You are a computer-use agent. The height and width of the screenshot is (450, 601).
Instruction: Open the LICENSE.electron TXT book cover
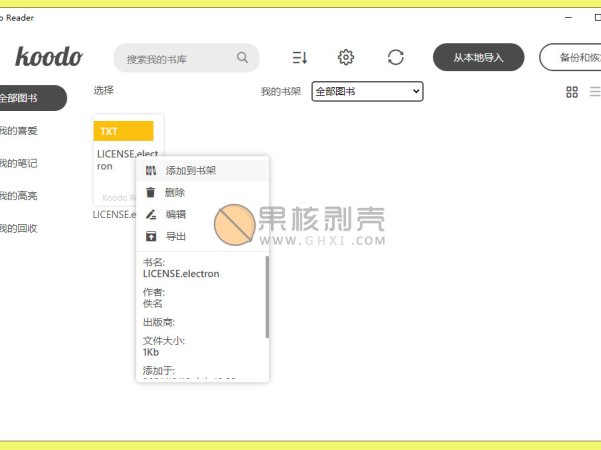coord(128,159)
